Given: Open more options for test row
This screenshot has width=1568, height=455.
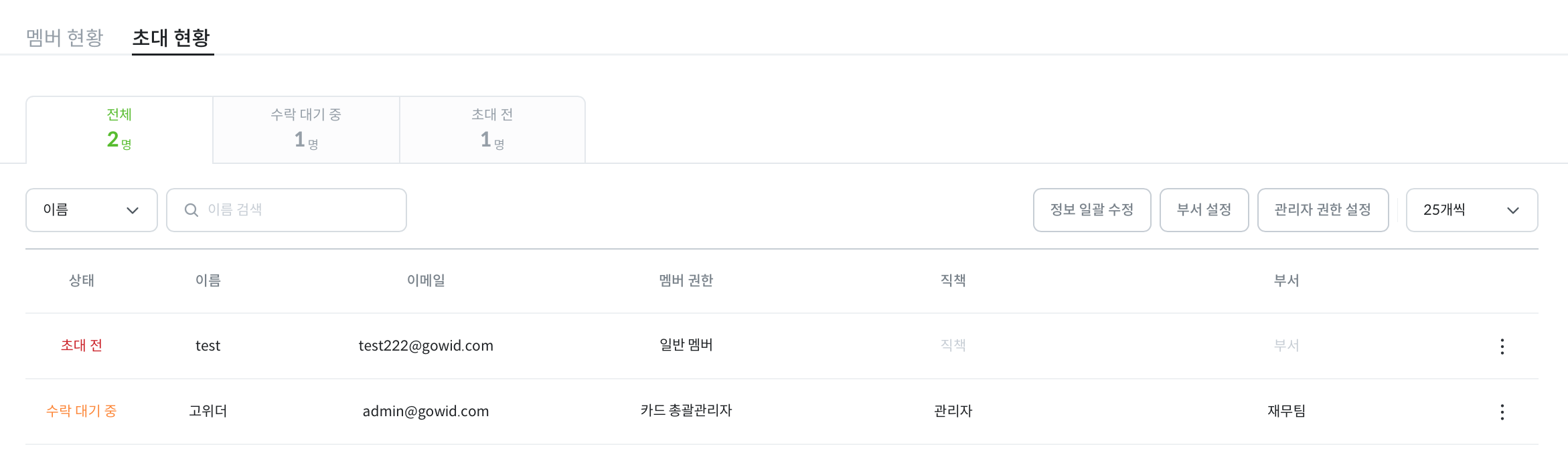Looking at the screenshot, I should coord(1502,346).
